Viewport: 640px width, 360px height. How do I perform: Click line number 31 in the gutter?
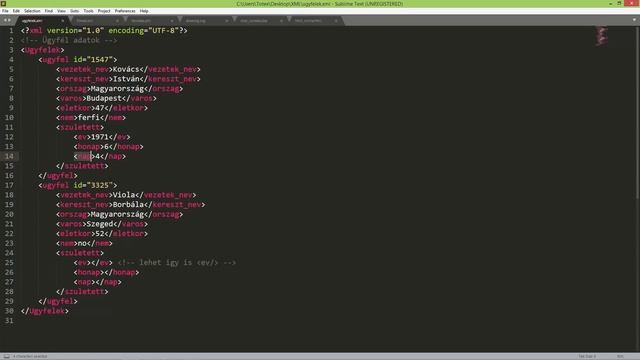(x=9, y=321)
